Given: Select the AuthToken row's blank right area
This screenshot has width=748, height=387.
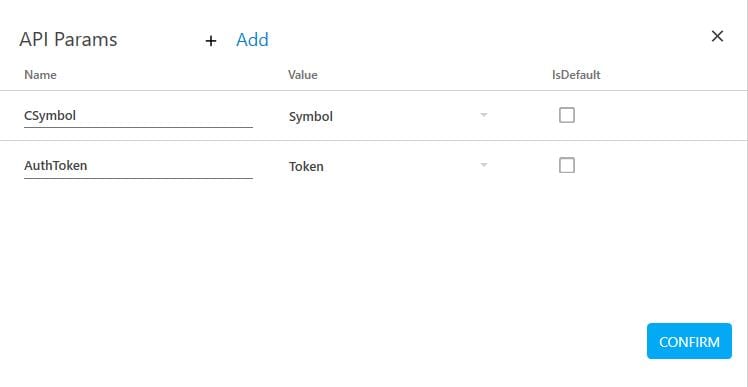Looking at the screenshot, I should (x=663, y=166).
